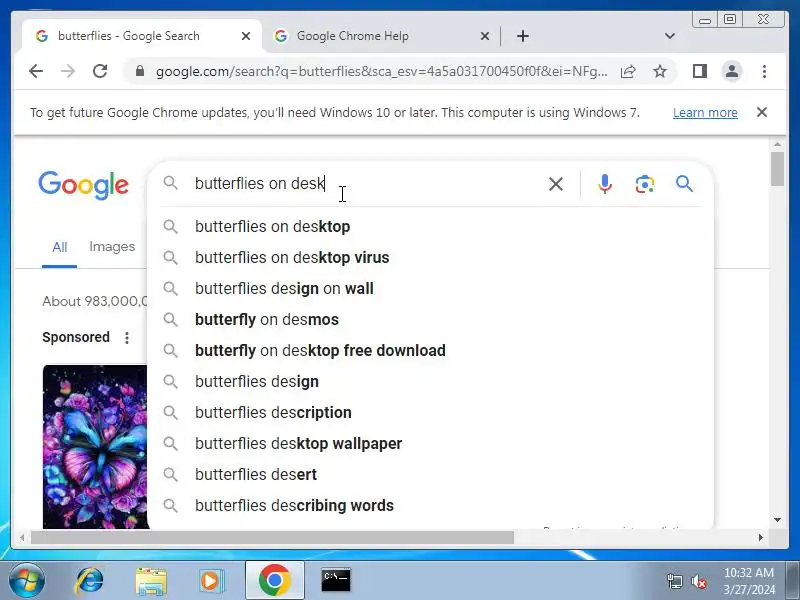Click the Google logo
Screen dimensions: 800x600
[x=83, y=185]
